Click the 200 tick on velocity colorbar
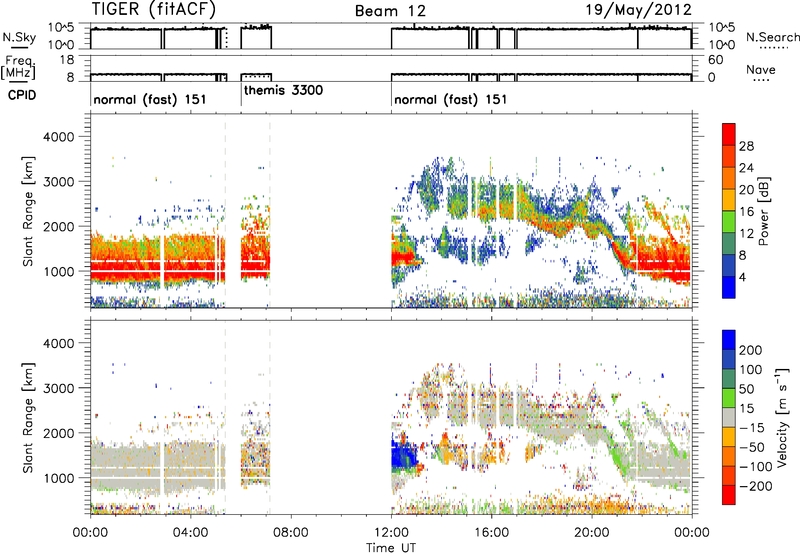The height and width of the screenshot is (554, 800). [751, 350]
